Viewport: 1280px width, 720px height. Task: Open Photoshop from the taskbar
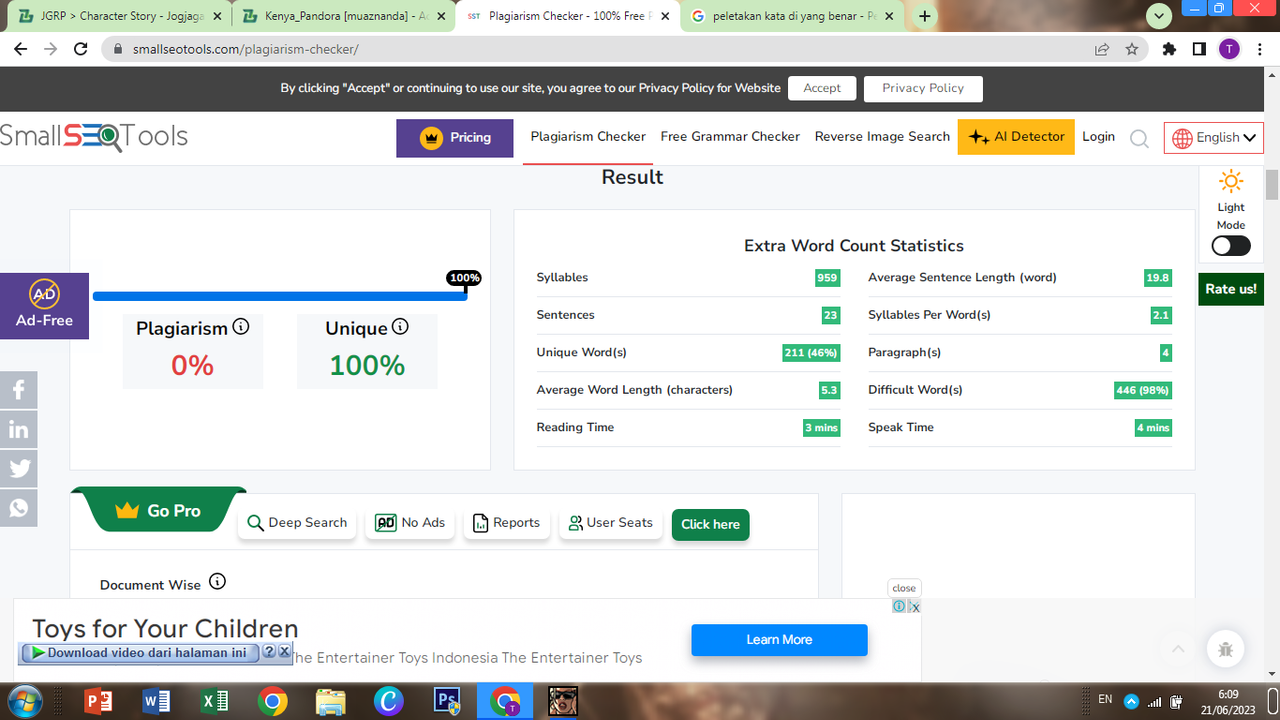[x=447, y=701]
